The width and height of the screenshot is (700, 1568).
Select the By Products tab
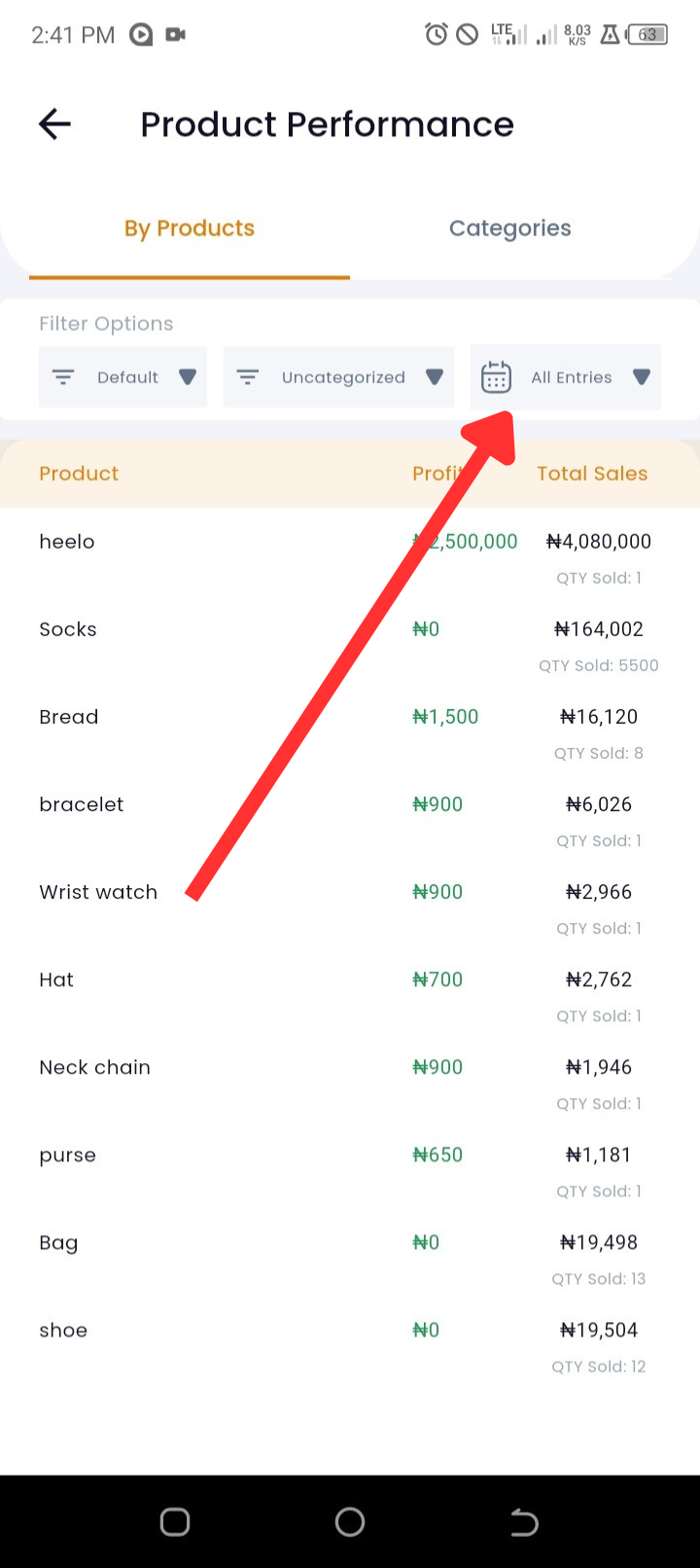pyautogui.click(x=190, y=229)
